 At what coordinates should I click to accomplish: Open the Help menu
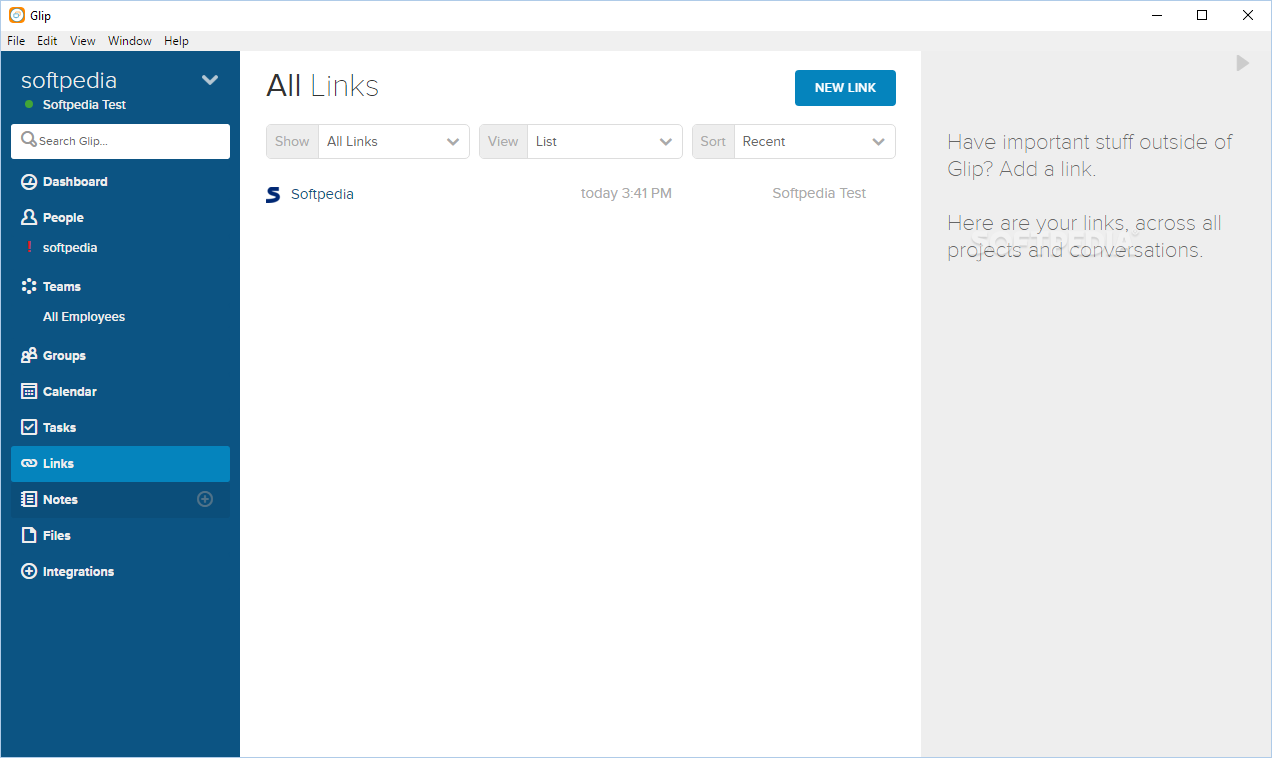[176, 41]
